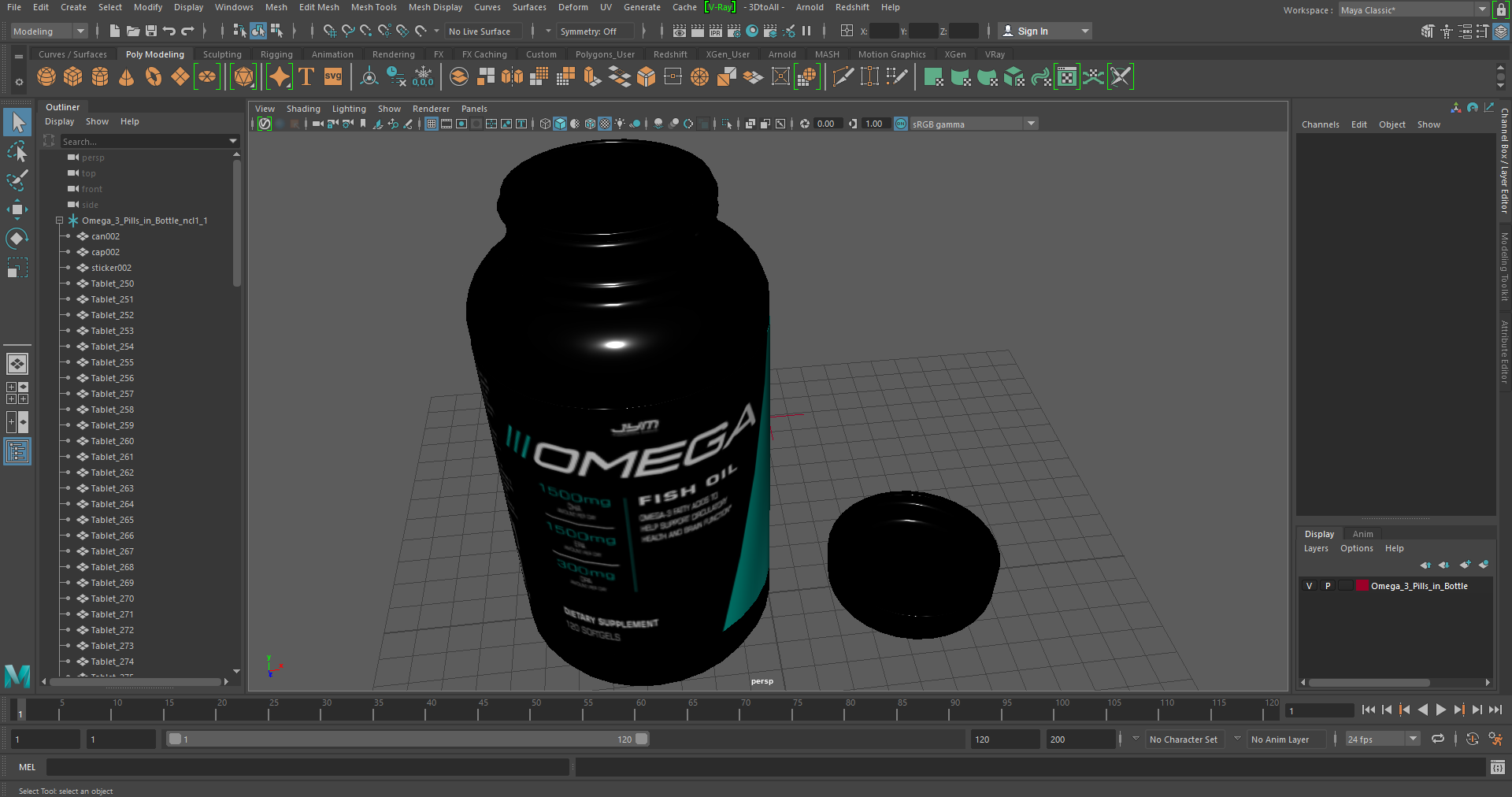Switch to the Rigging shelf tab

pyautogui.click(x=276, y=54)
